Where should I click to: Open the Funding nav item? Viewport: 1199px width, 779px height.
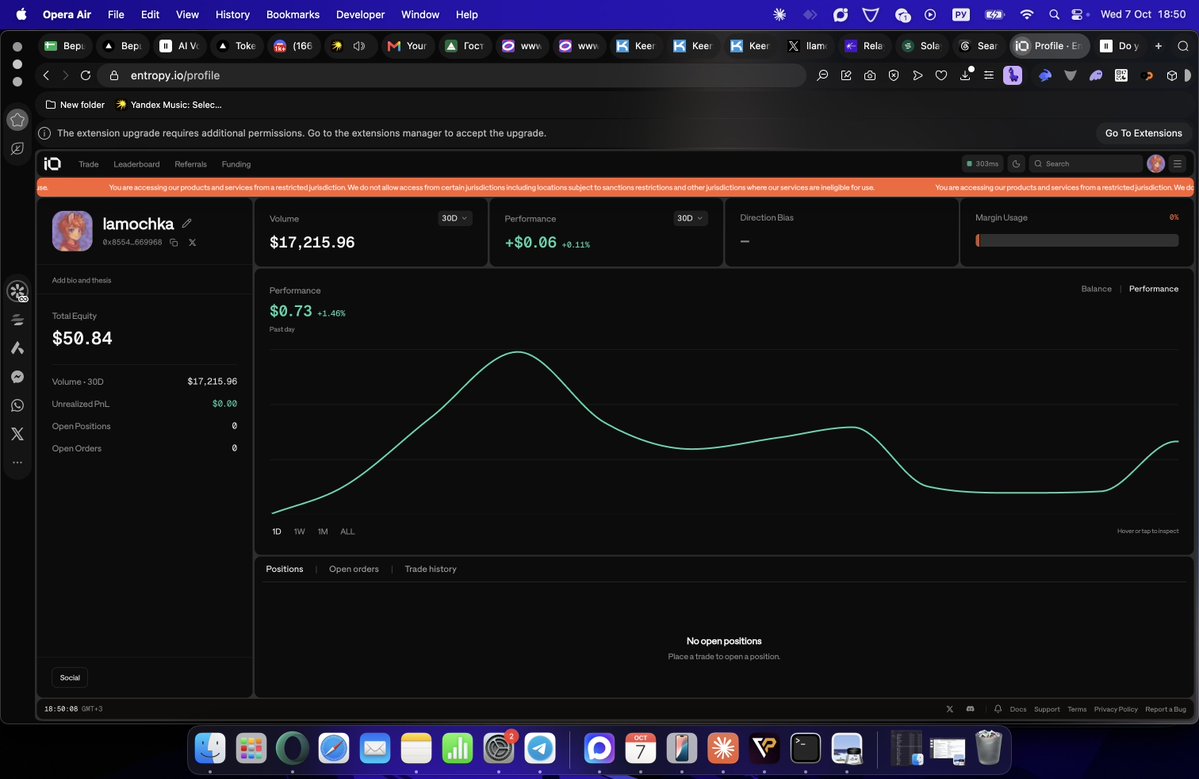pyautogui.click(x=236, y=164)
